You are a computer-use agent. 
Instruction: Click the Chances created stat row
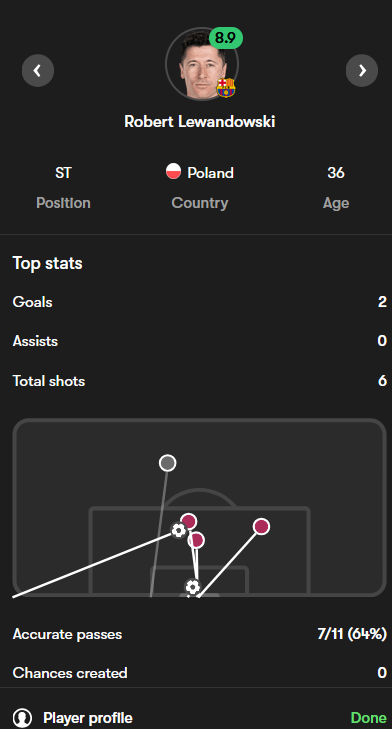pos(200,673)
